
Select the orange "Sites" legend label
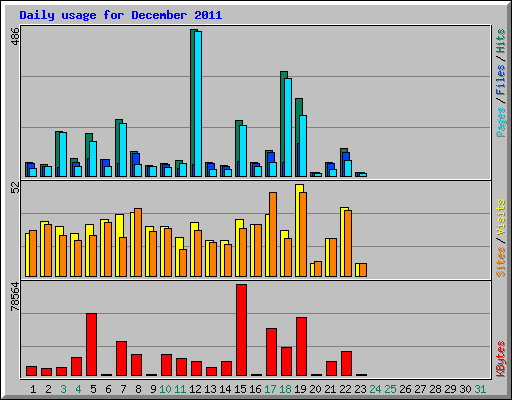(501, 262)
